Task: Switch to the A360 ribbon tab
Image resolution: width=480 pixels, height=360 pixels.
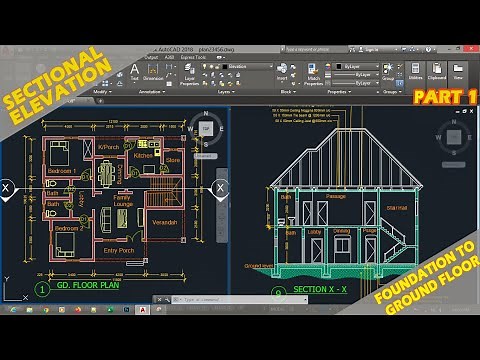Action: (169, 57)
